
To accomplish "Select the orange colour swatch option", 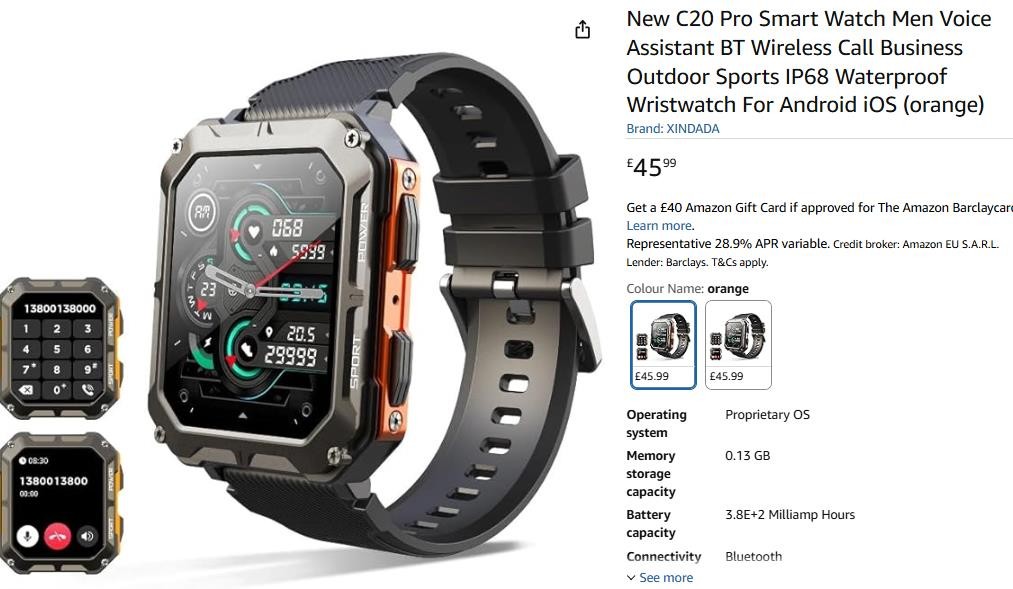I will point(663,344).
